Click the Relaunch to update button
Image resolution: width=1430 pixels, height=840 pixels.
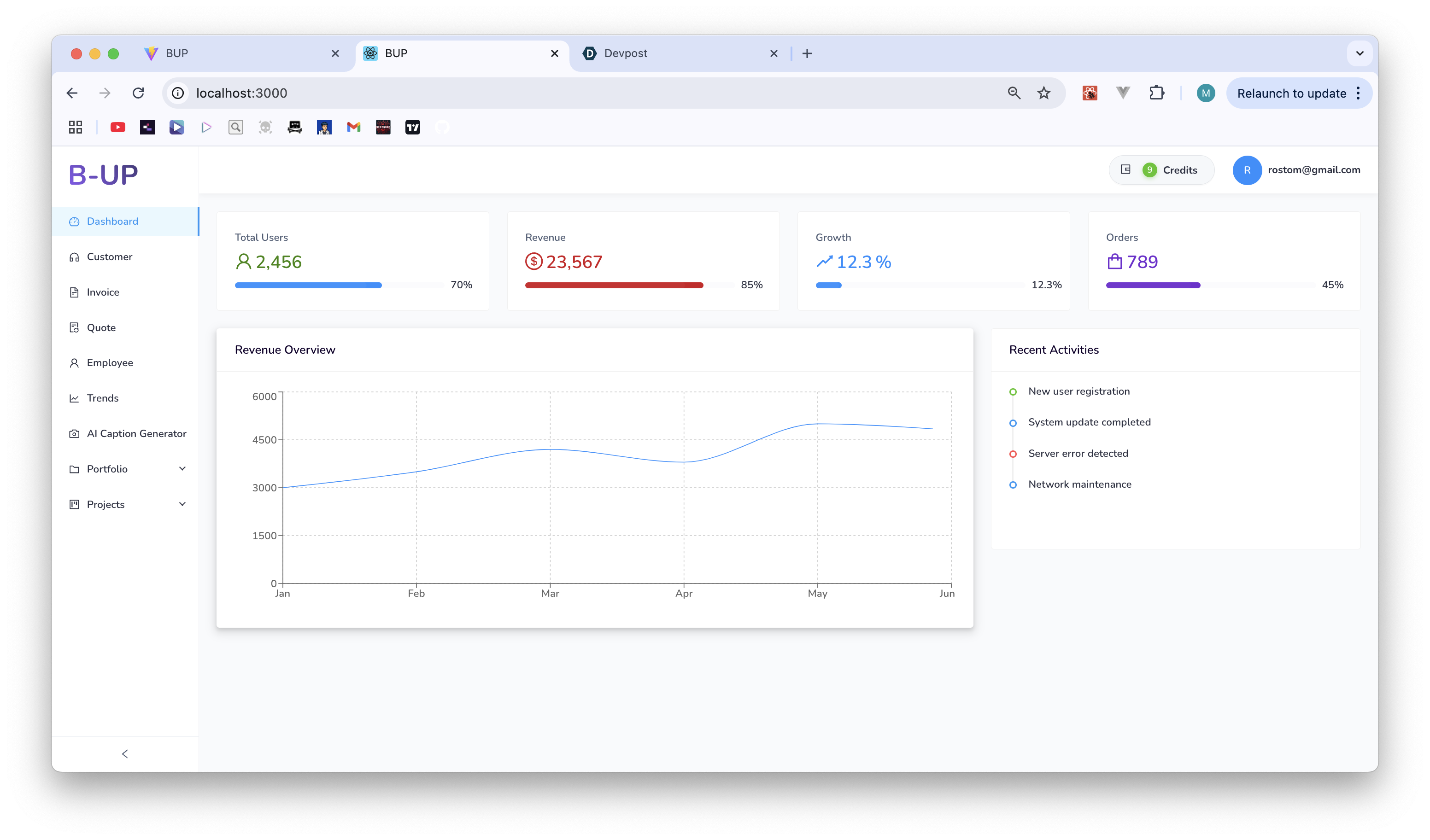[1291, 93]
